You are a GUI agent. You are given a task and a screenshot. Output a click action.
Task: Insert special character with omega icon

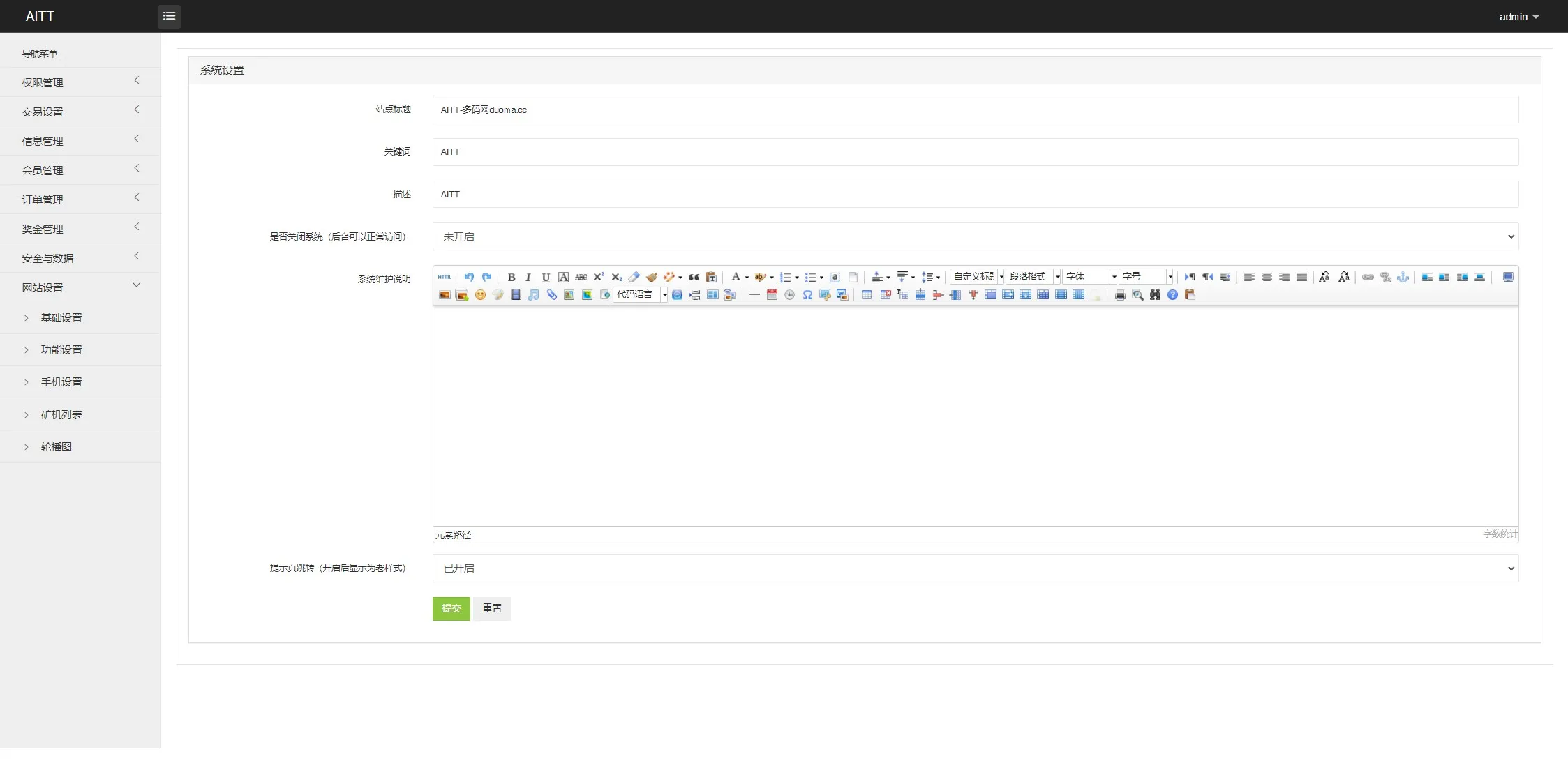(807, 295)
